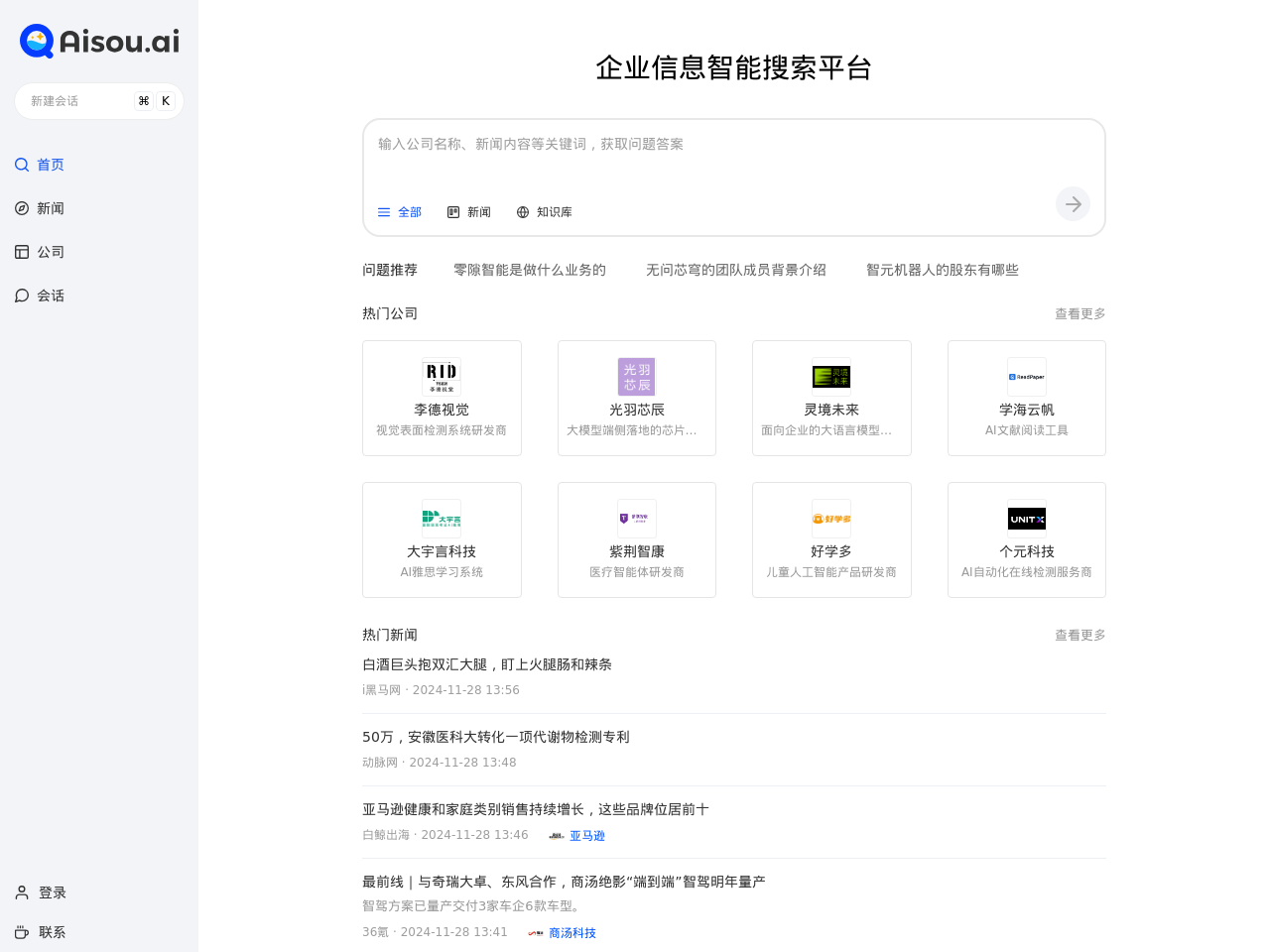Click 光羽芯辰 company name

[637, 410]
